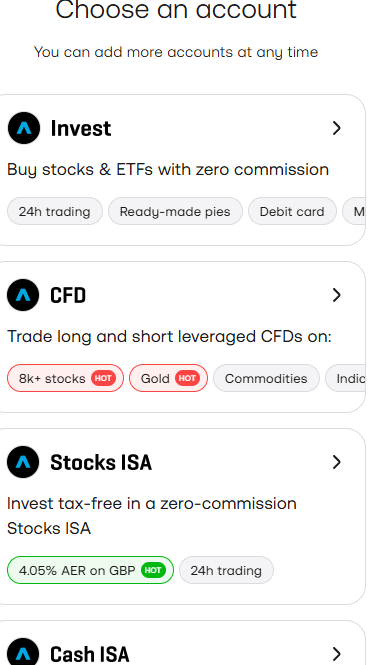Select the 24h trading chip under Invest

(55, 211)
